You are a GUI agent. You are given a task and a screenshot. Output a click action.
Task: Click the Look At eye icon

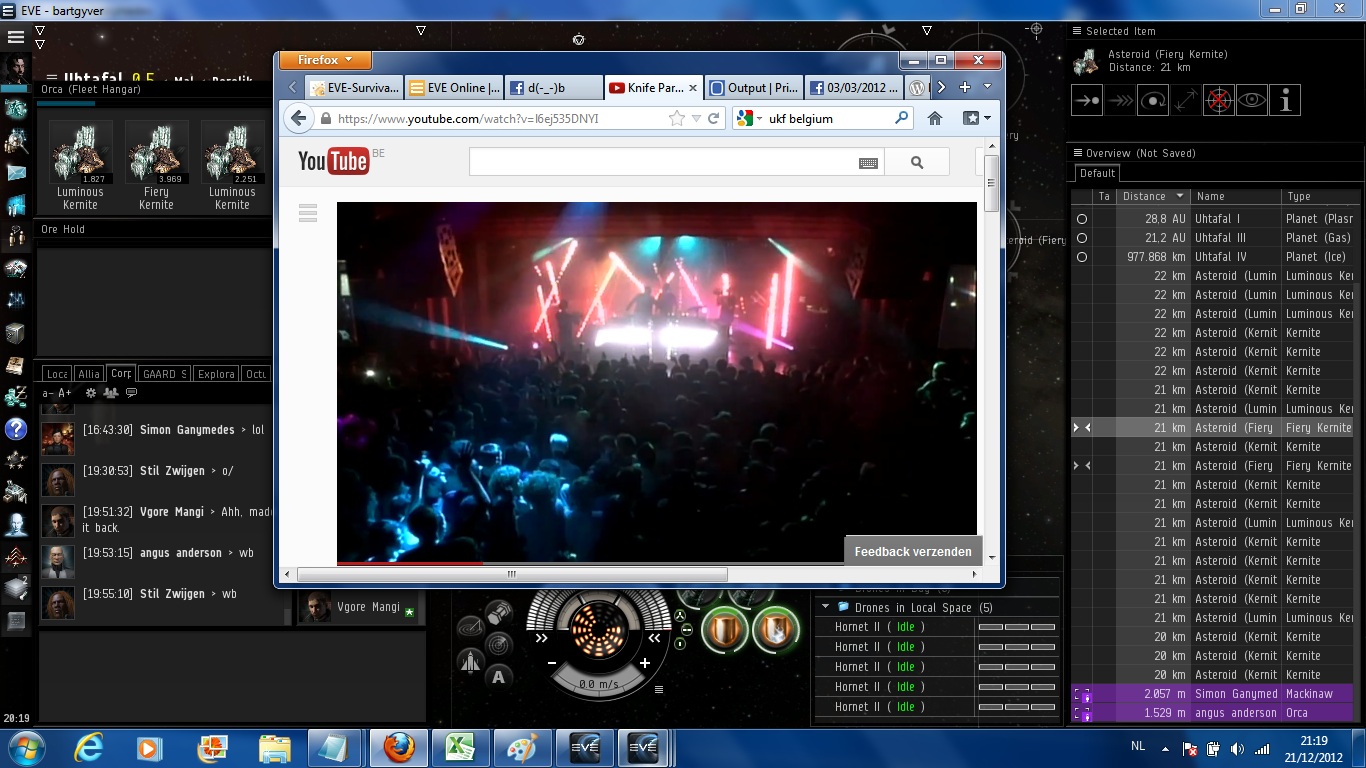[x=1252, y=101]
